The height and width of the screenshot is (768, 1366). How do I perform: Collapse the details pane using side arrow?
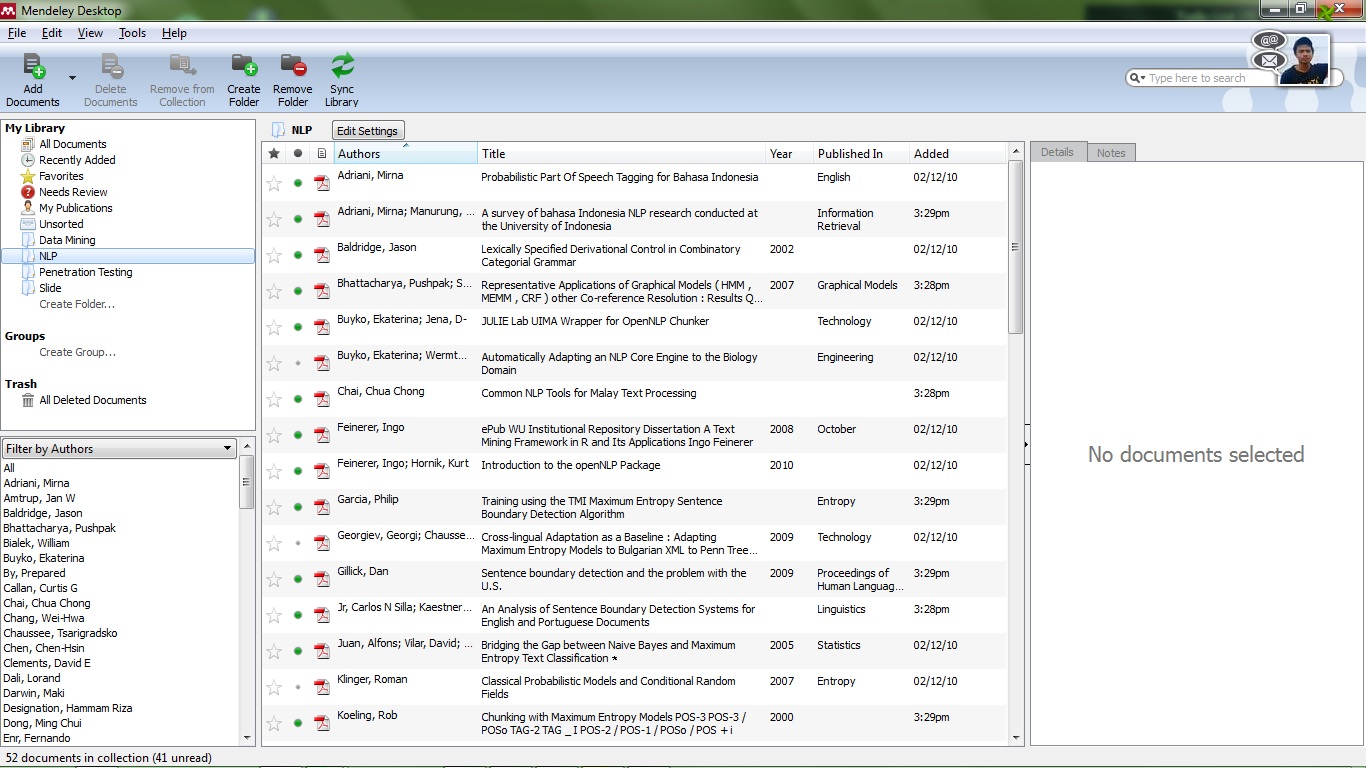pos(1026,444)
